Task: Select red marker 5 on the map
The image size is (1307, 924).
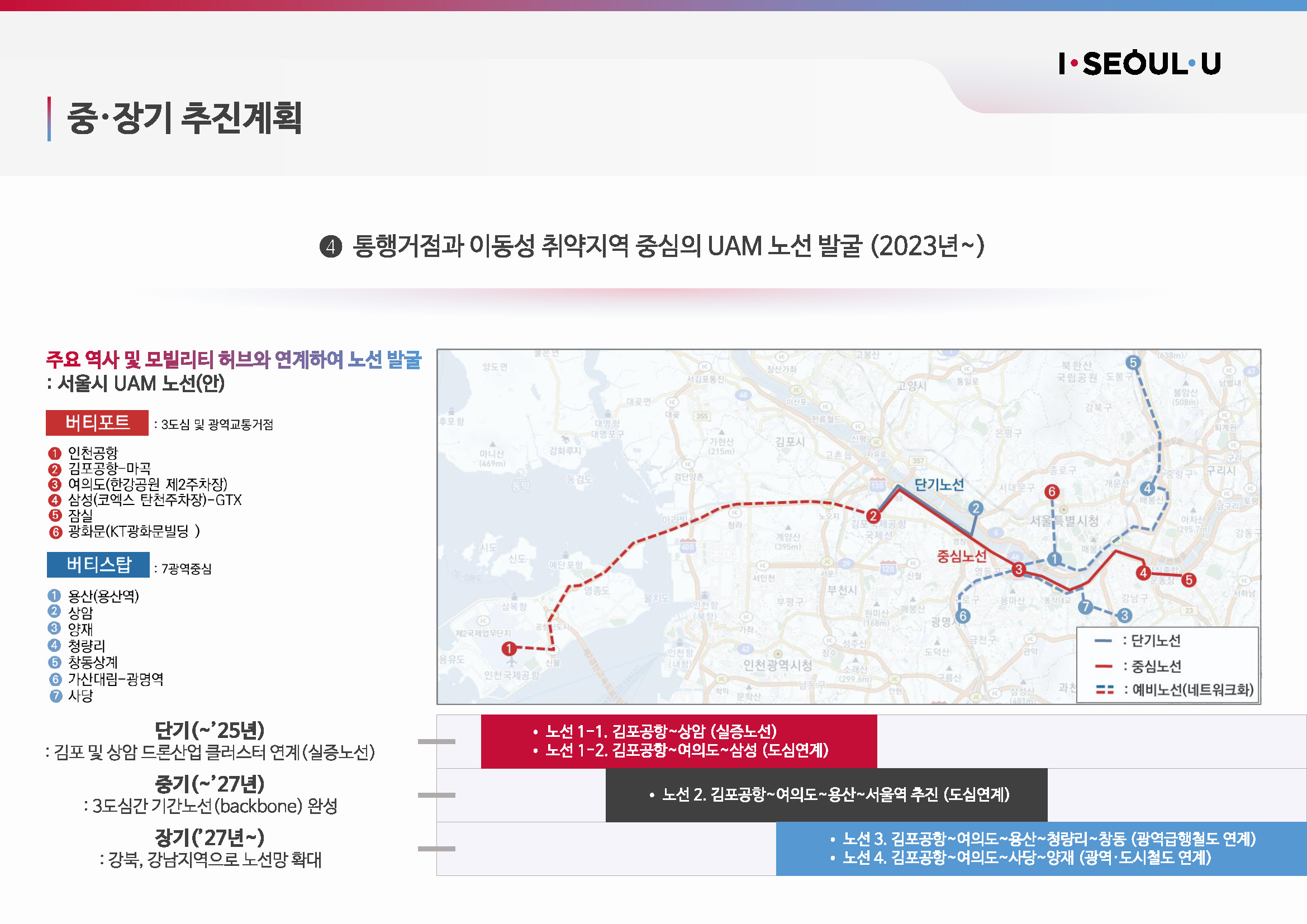Action: pyautogui.click(x=1188, y=580)
